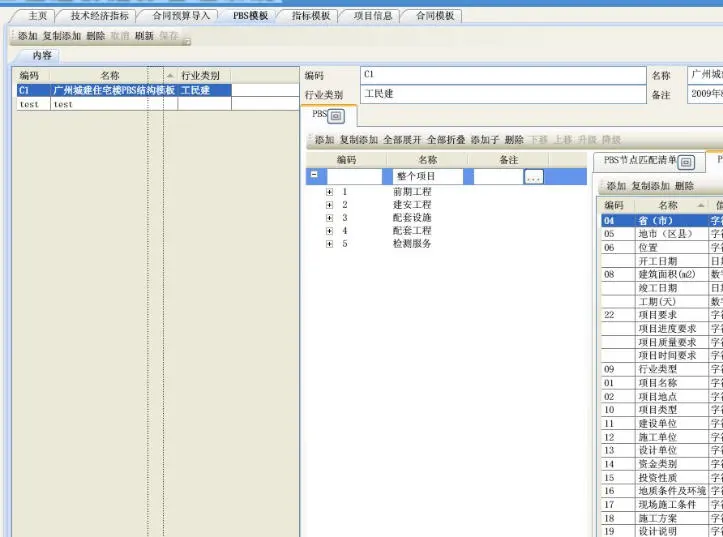Image resolution: width=723 pixels, height=537 pixels.
Task: Click the ellipsis button in 备注 cell
Action: [x=533, y=177]
